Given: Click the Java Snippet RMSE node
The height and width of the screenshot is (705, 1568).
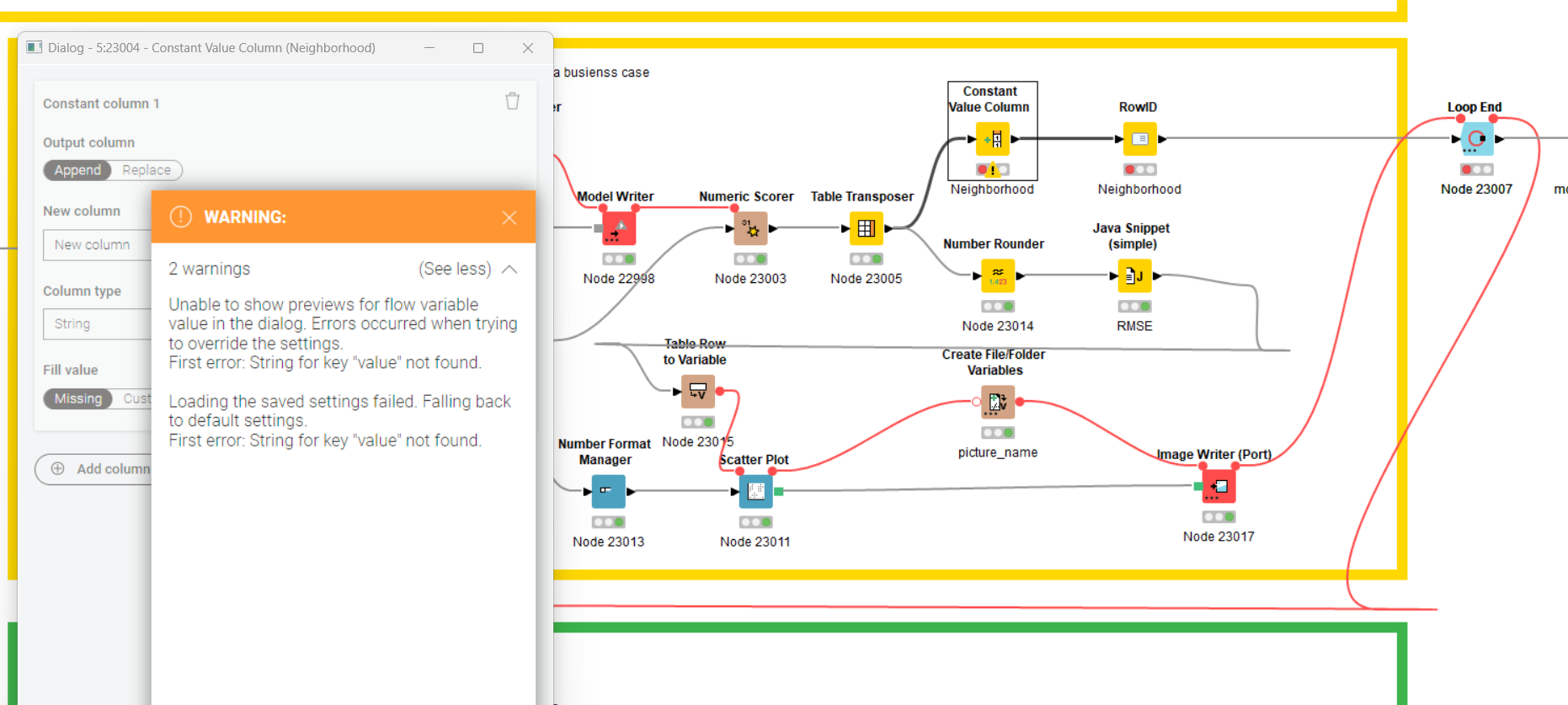Looking at the screenshot, I should pyautogui.click(x=1133, y=275).
